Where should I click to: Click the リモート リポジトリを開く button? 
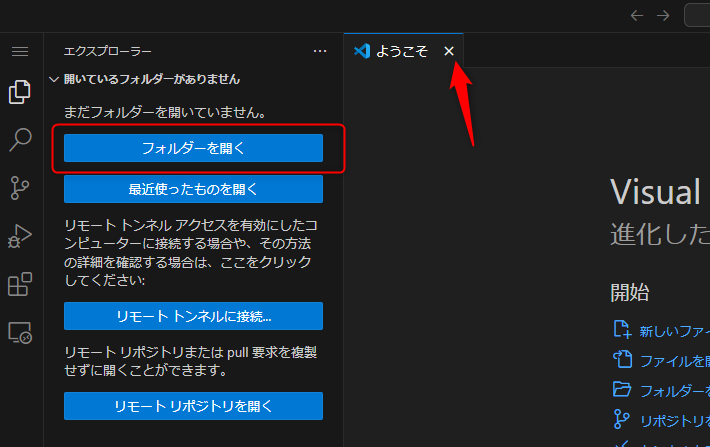click(193, 406)
